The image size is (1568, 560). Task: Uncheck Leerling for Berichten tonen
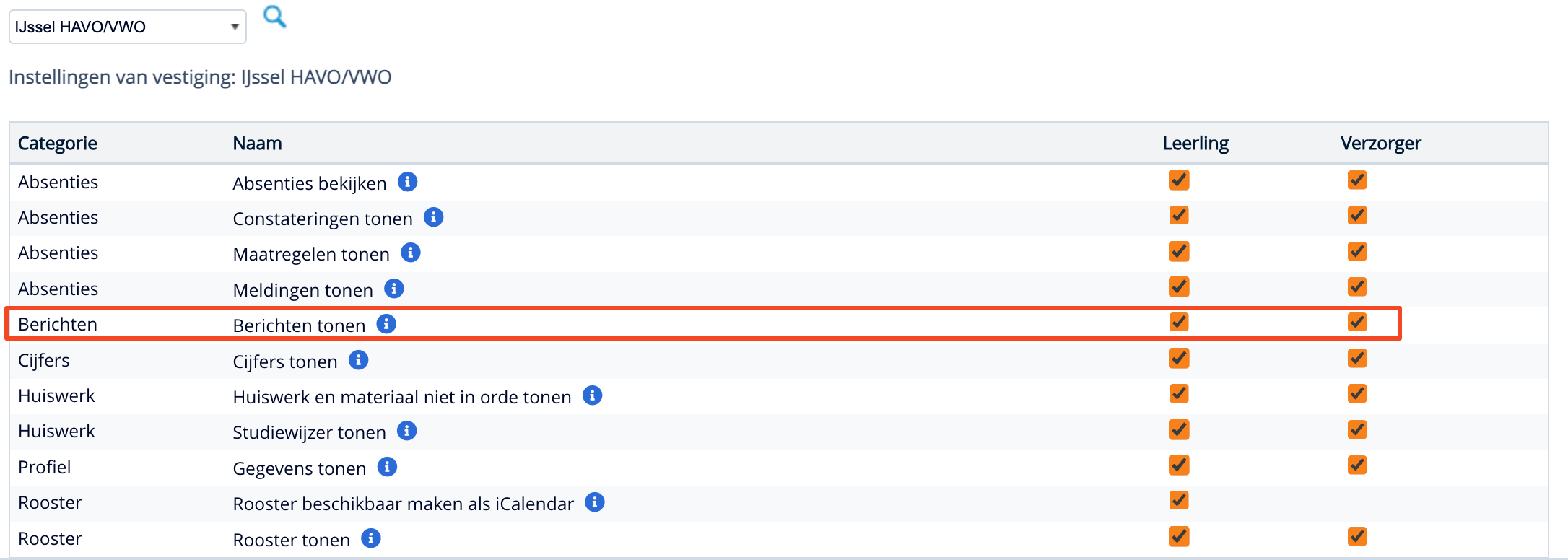coord(1179,322)
